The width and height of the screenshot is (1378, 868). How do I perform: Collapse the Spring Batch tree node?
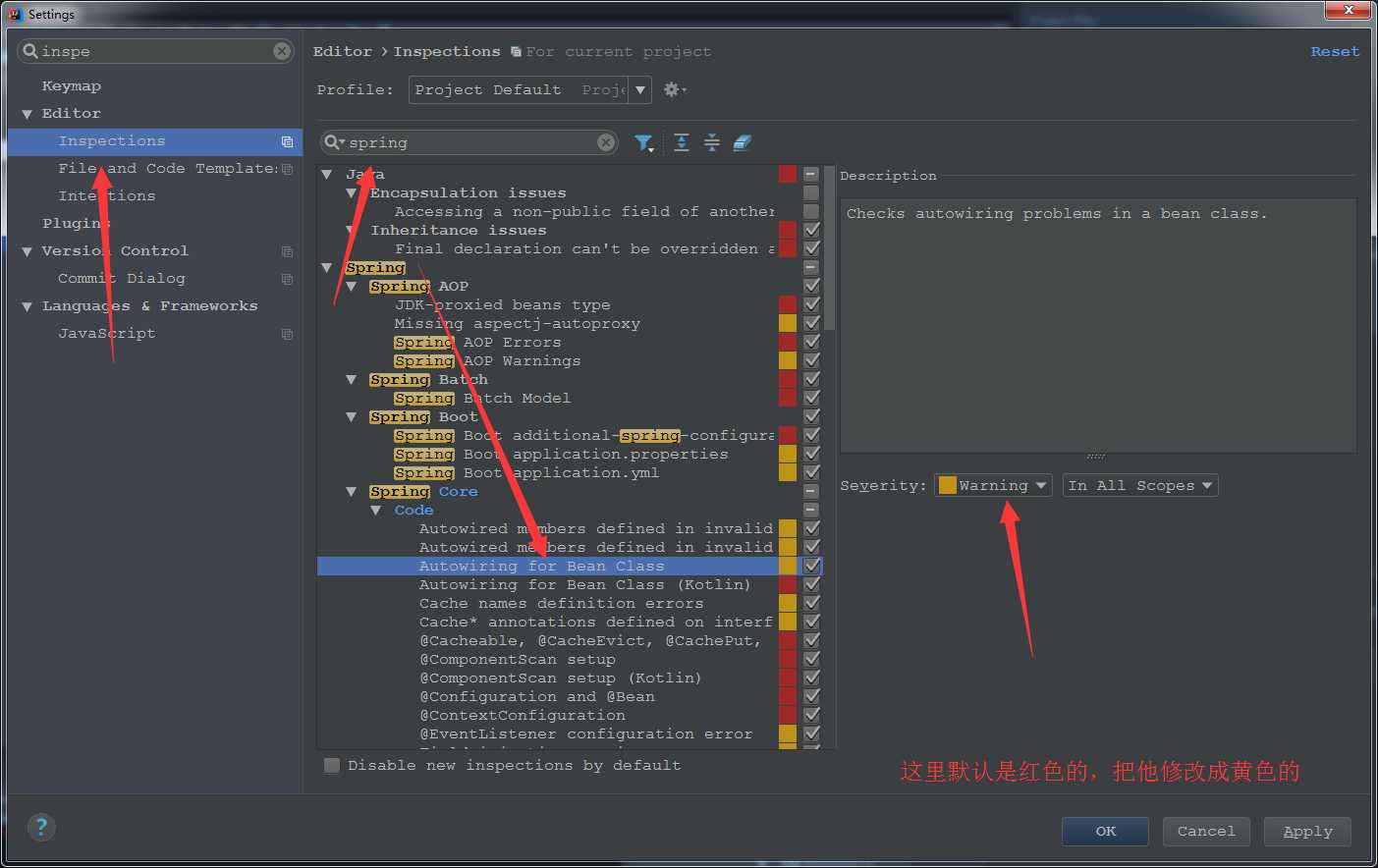[352, 379]
